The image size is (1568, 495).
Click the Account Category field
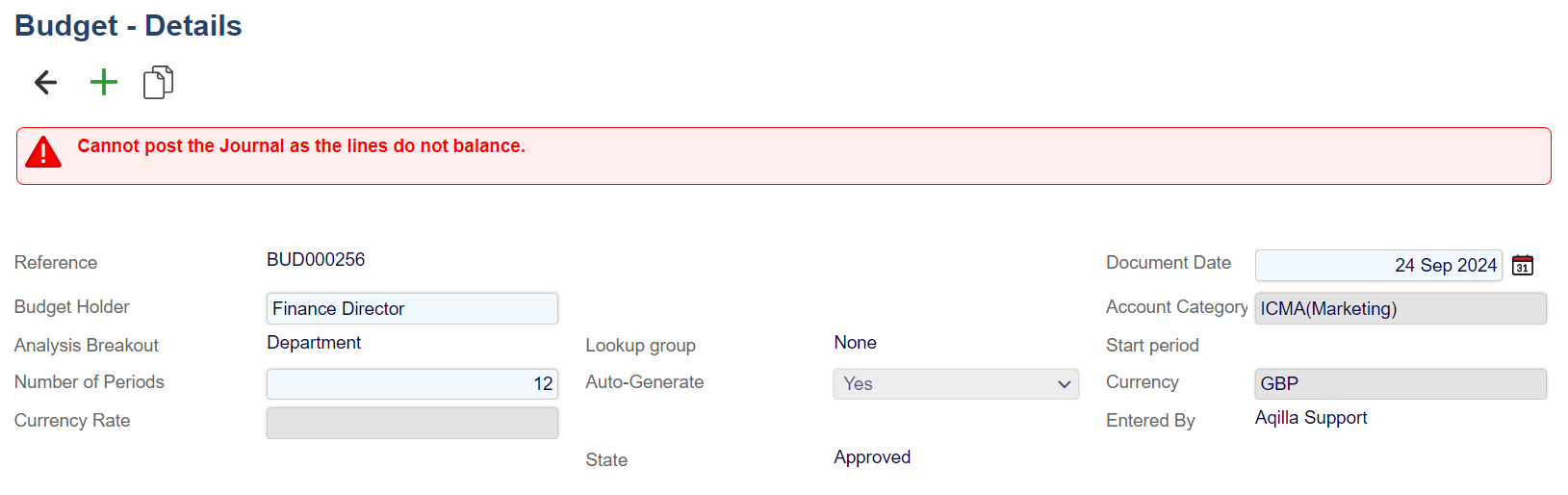1400,309
